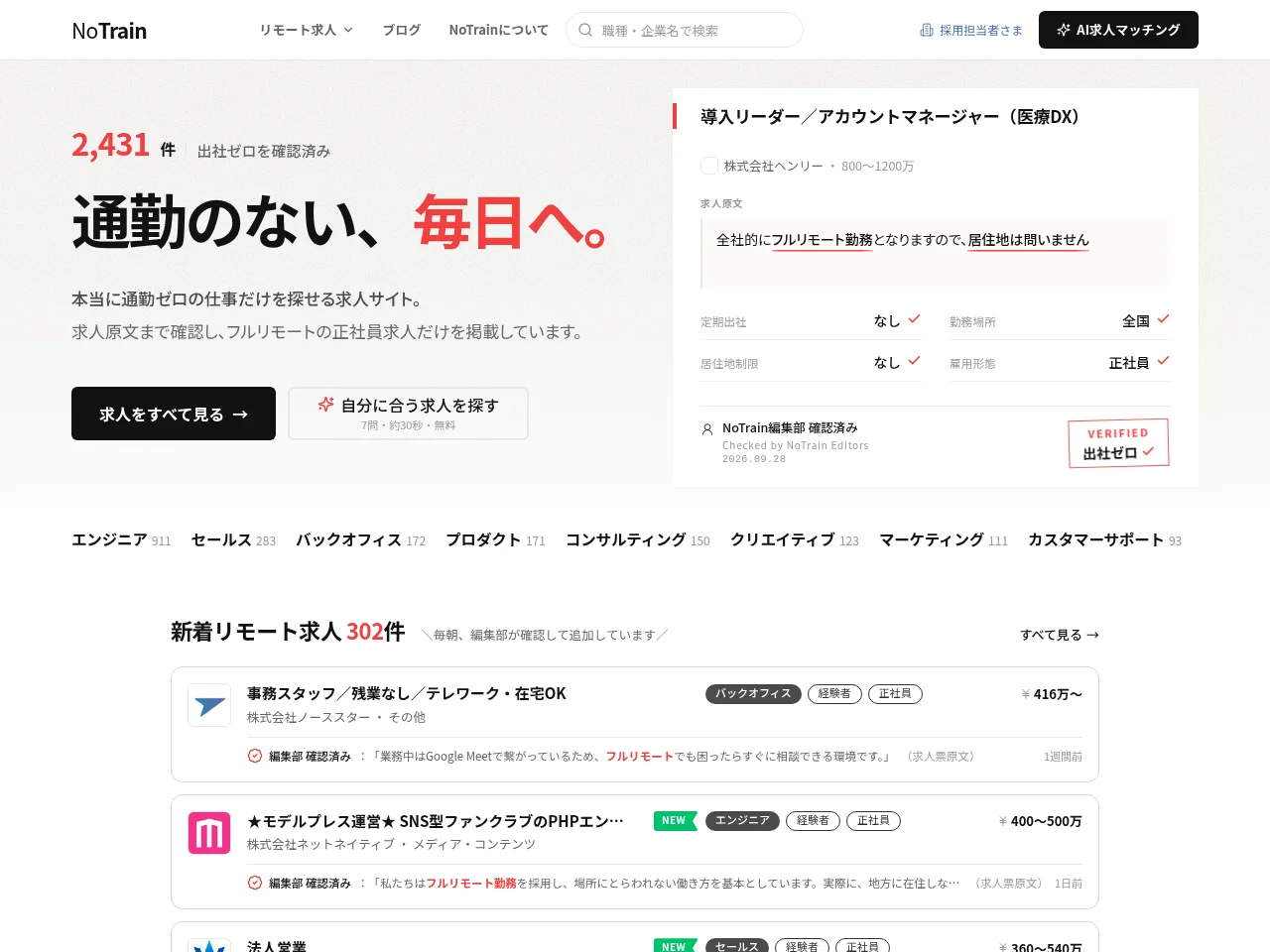
Task: Select the プロダクト 171 category
Action: pyautogui.click(x=495, y=539)
